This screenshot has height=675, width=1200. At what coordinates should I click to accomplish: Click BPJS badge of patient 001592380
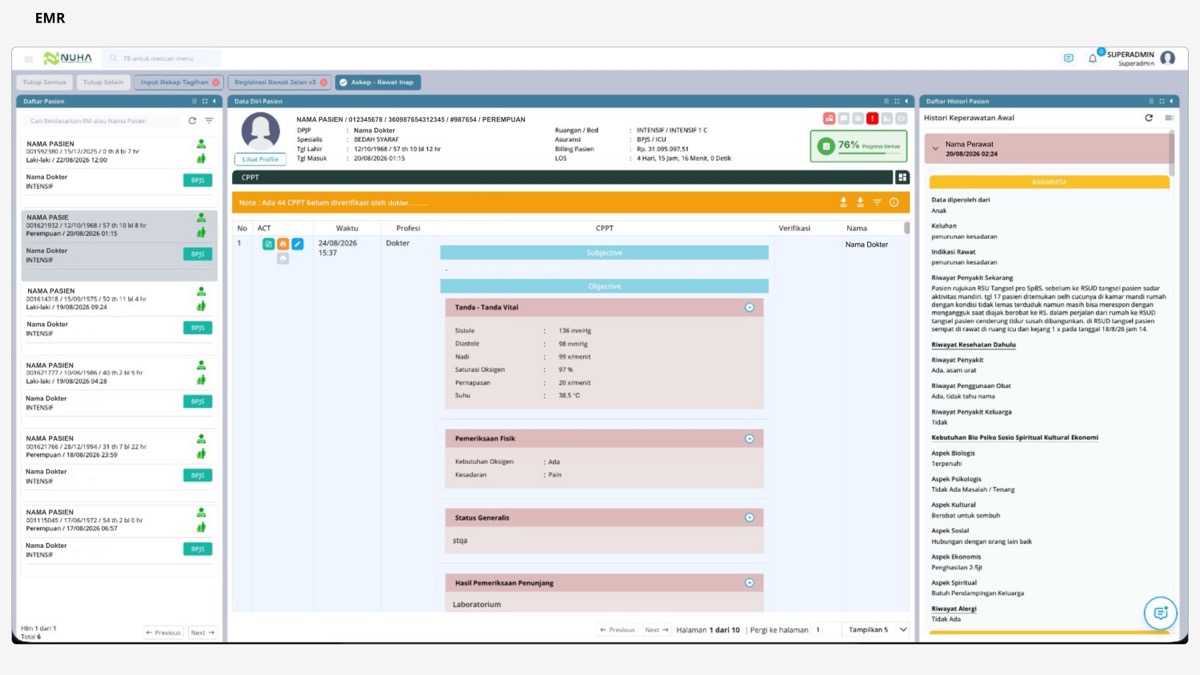pyautogui.click(x=198, y=180)
